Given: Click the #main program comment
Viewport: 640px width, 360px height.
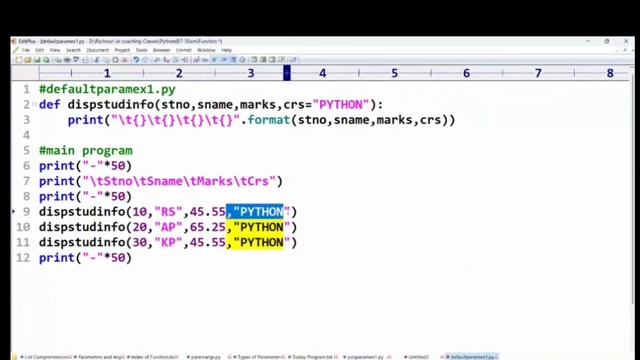Looking at the screenshot, I should tap(86, 151).
